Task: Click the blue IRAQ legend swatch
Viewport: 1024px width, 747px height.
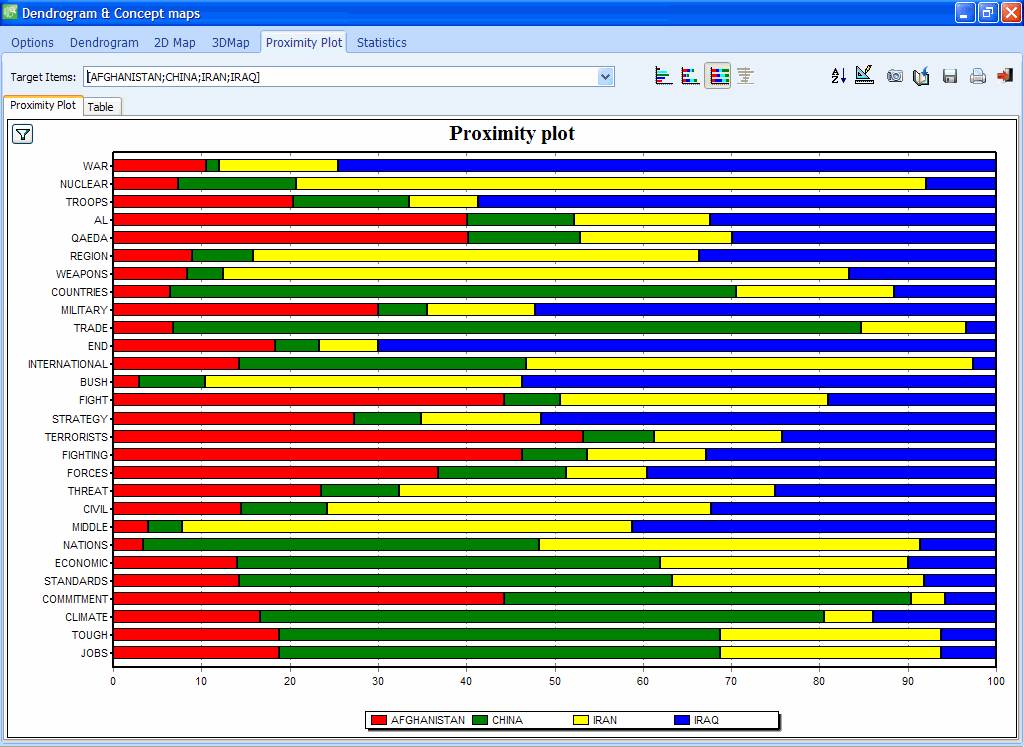Action: pos(683,720)
